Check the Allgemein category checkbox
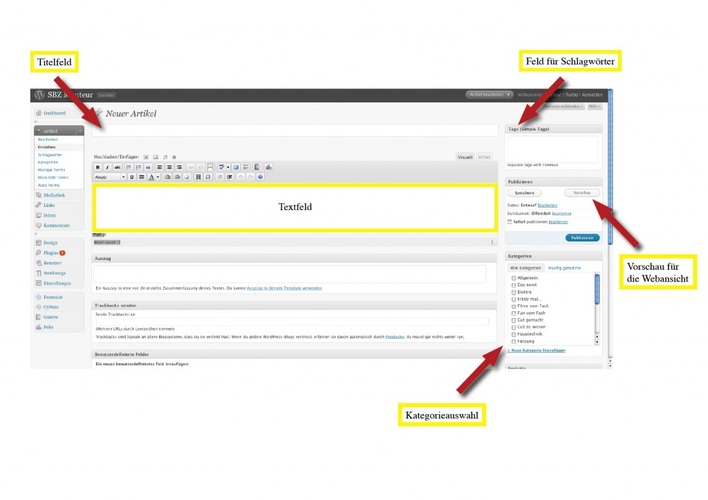 (514, 278)
